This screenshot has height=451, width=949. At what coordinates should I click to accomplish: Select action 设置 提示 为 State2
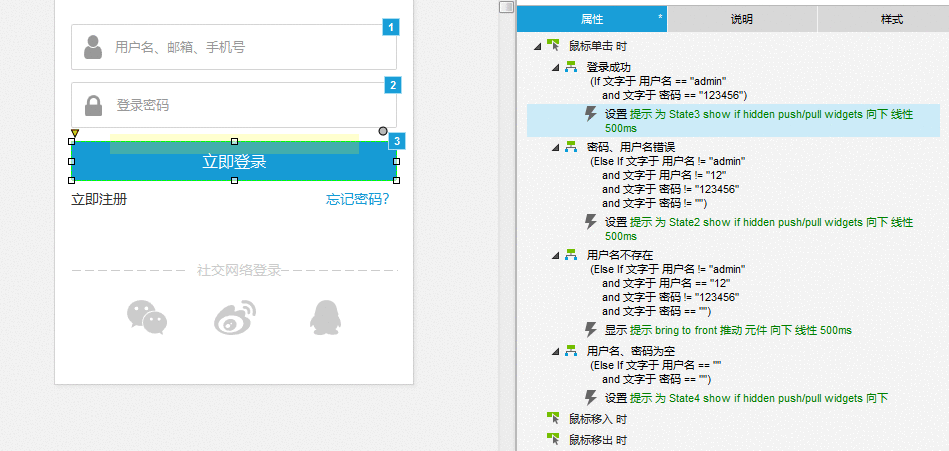click(759, 229)
